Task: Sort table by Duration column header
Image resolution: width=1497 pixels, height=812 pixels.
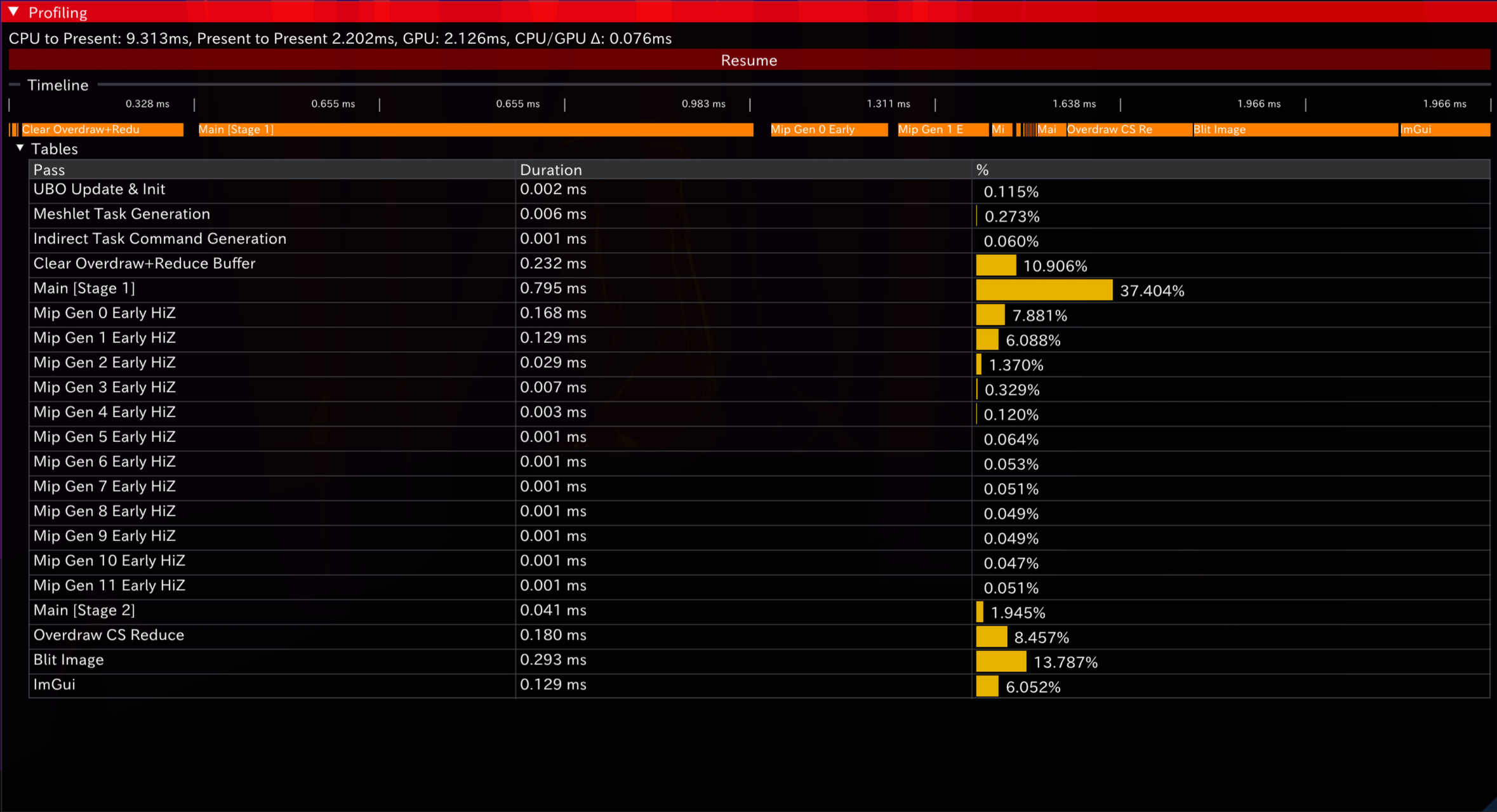Action: tap(550, 170)
